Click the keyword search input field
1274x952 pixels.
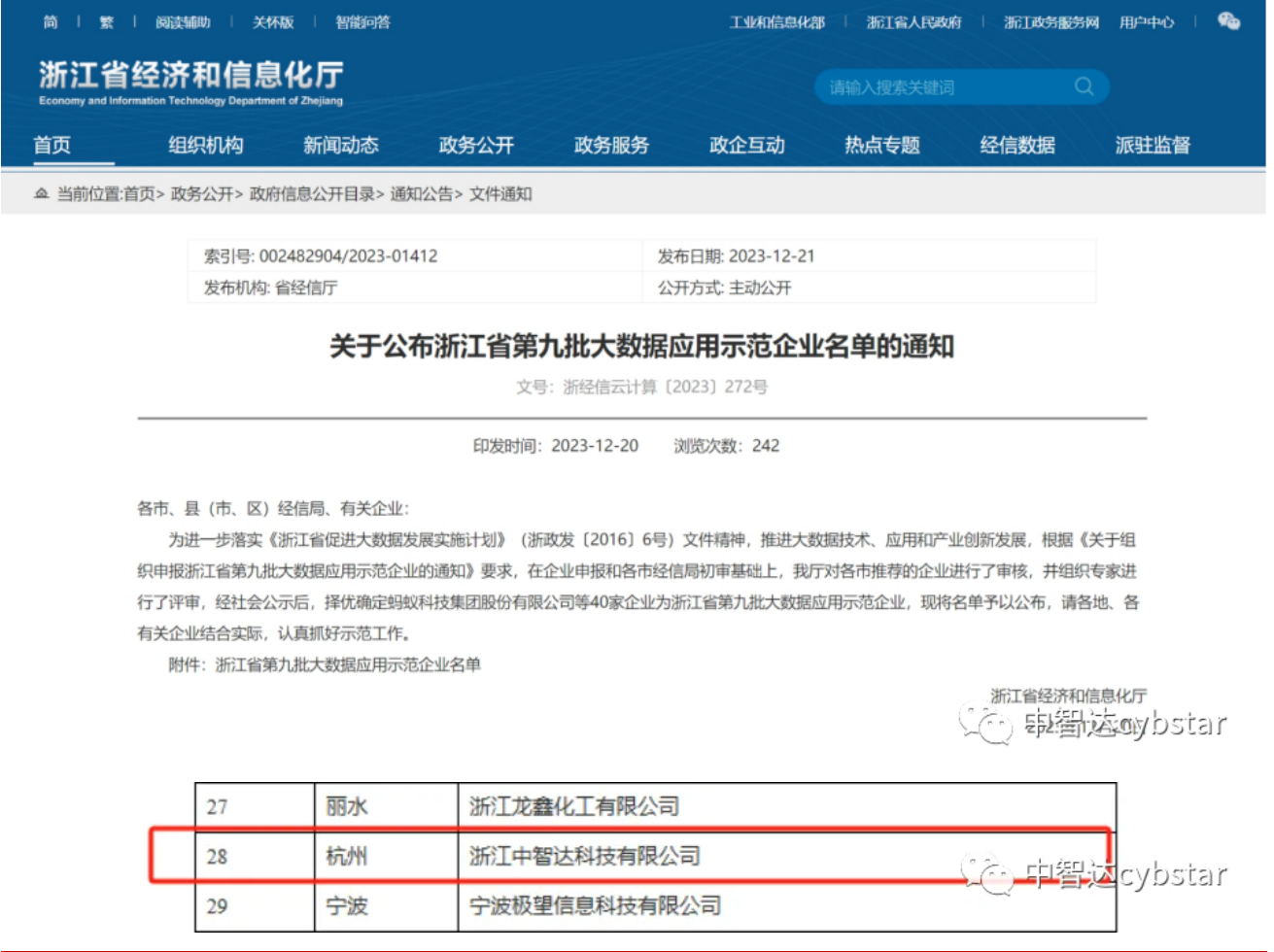pos(943,87)
